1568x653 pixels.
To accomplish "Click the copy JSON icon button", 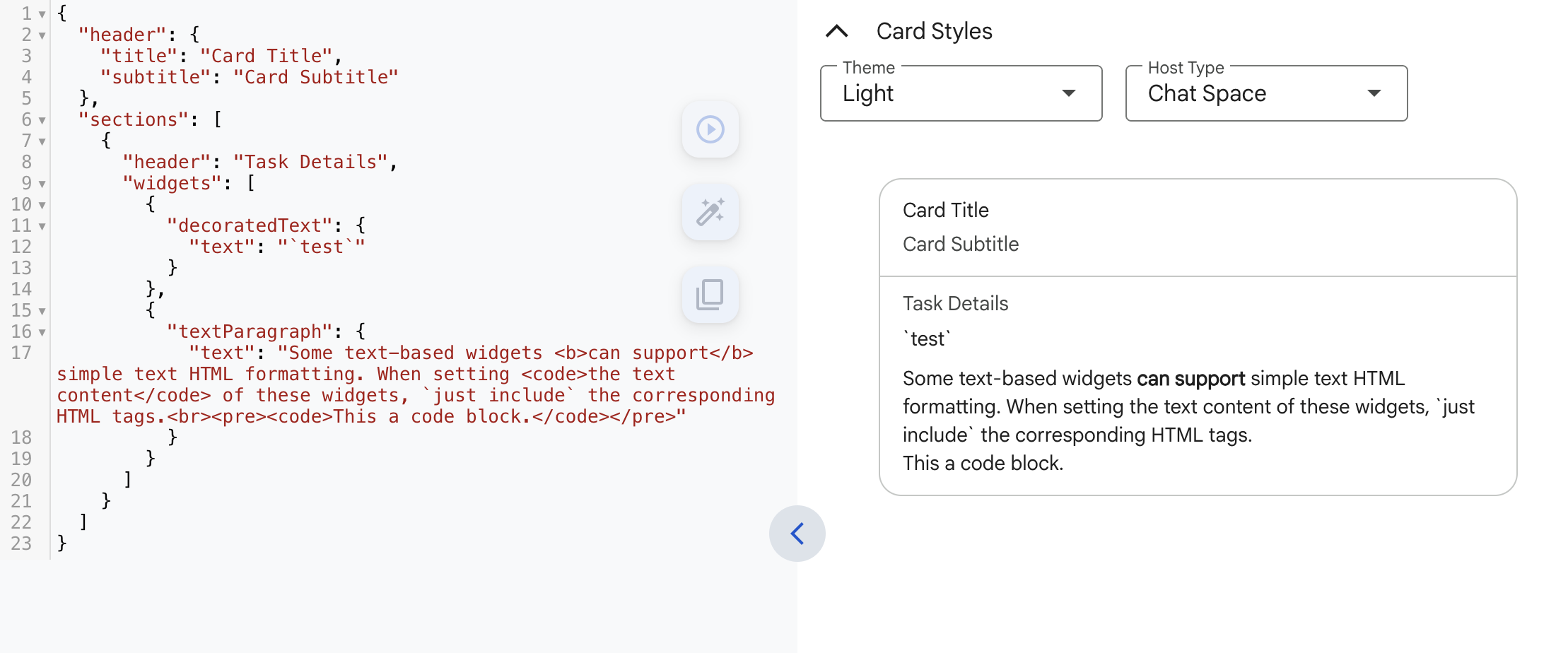I will tap(710, 295).
